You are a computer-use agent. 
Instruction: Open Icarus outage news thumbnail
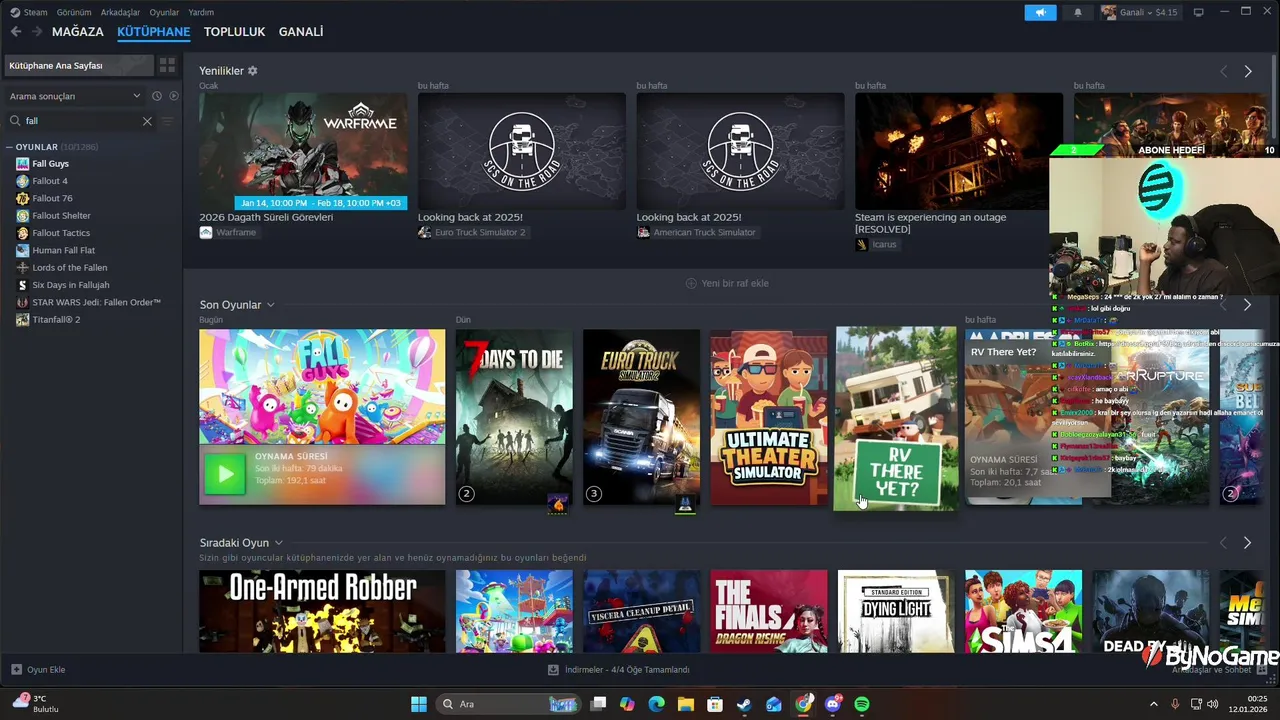pos(959,151)
